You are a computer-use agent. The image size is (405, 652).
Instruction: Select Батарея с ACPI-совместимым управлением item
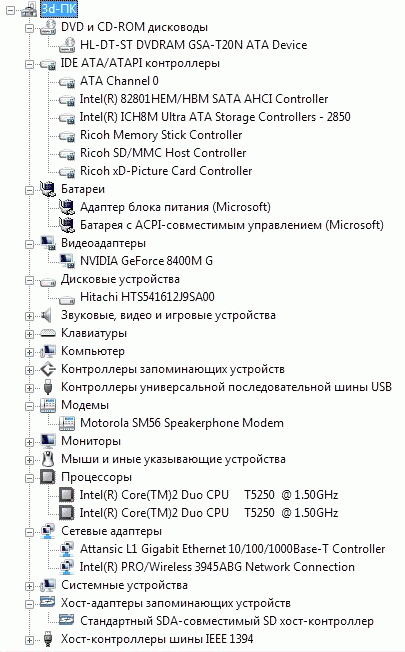232,225
